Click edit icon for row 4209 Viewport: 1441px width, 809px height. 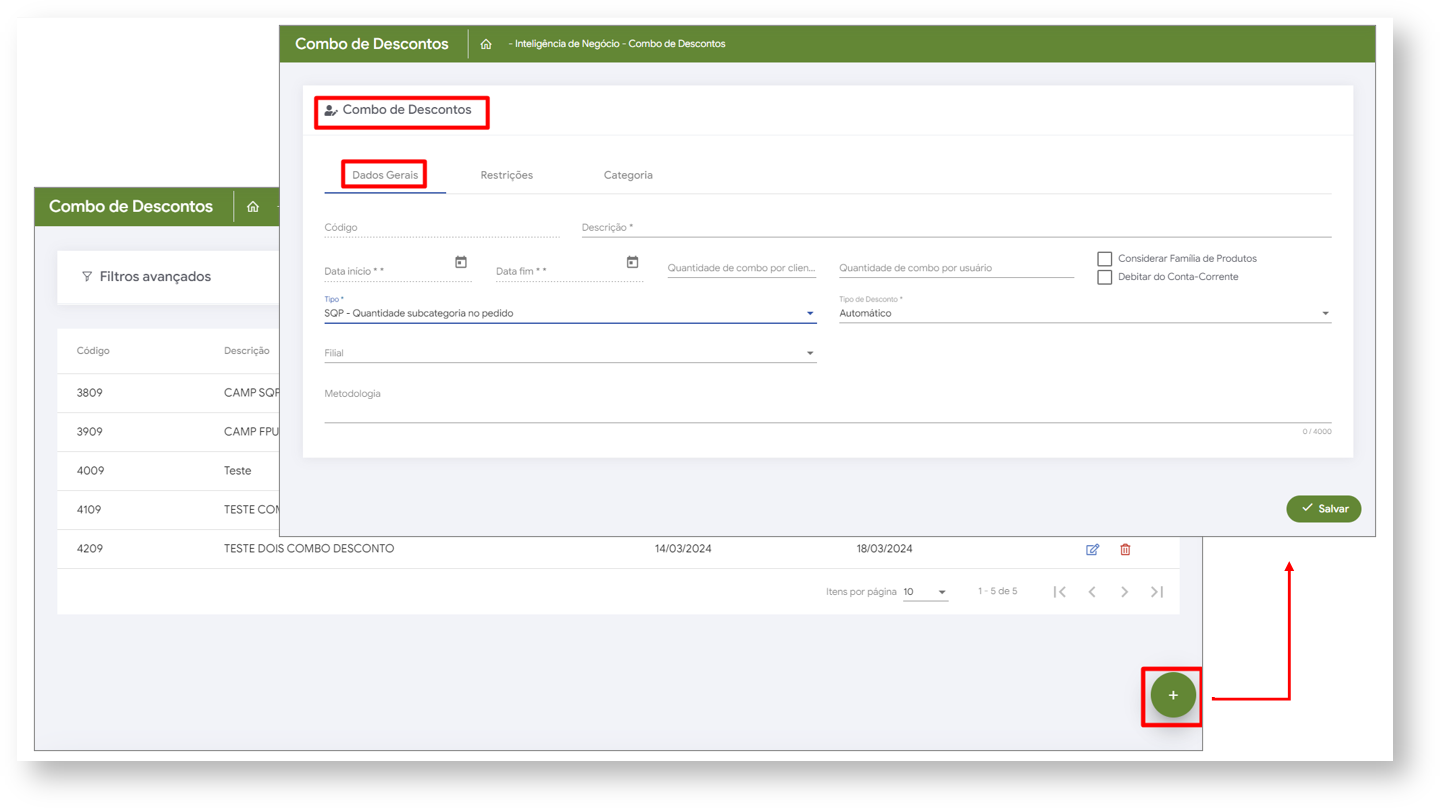click(x=1092, y=549)
